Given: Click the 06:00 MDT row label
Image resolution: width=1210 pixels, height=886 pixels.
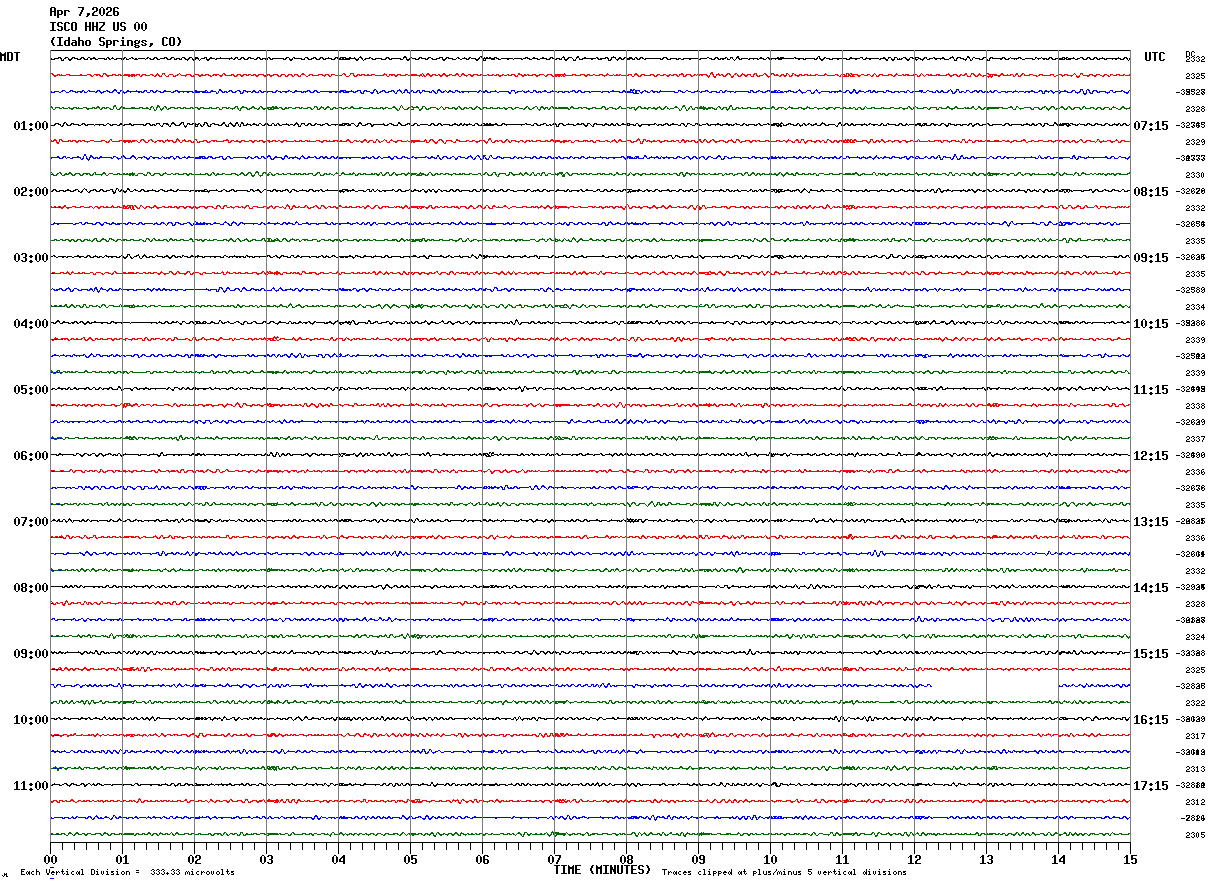Looking at the screenshot, I should pyautogui.click(x=31, y=456).
